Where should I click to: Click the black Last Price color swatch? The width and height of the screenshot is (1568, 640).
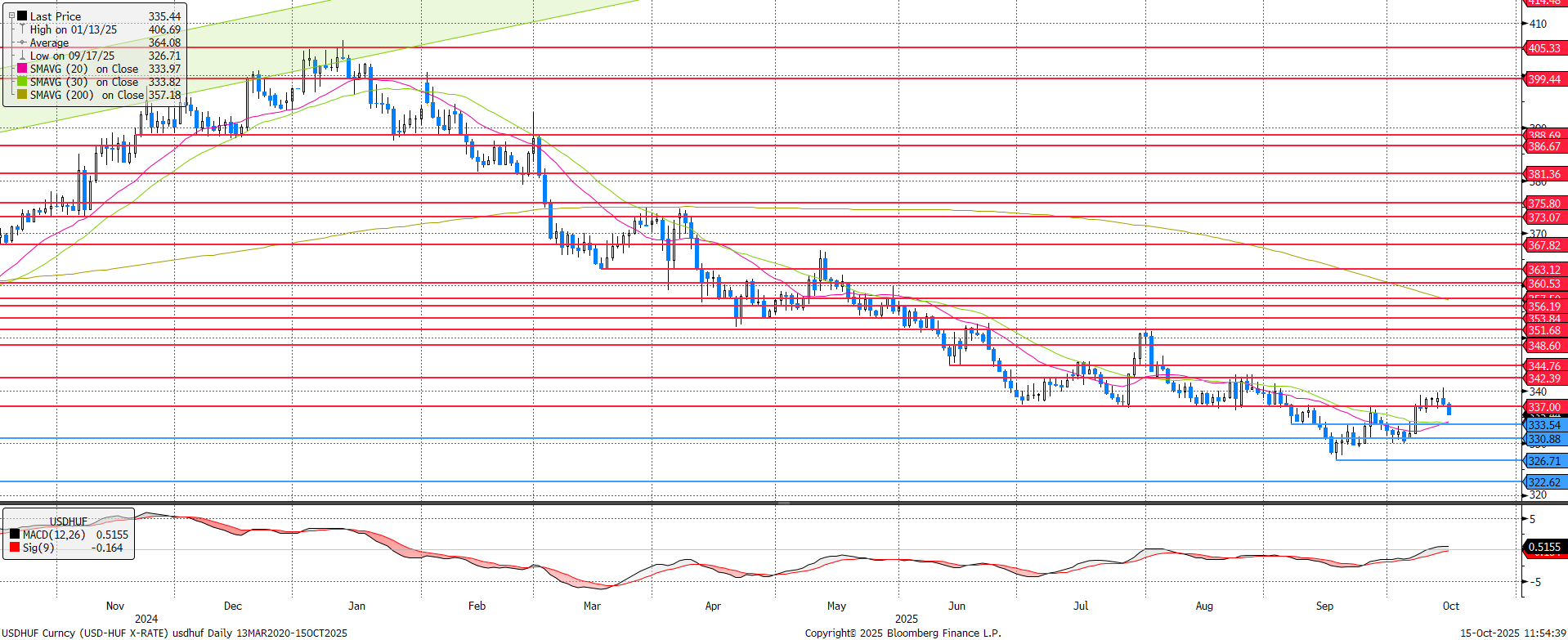pyautogui.click(x=22, y=16)
